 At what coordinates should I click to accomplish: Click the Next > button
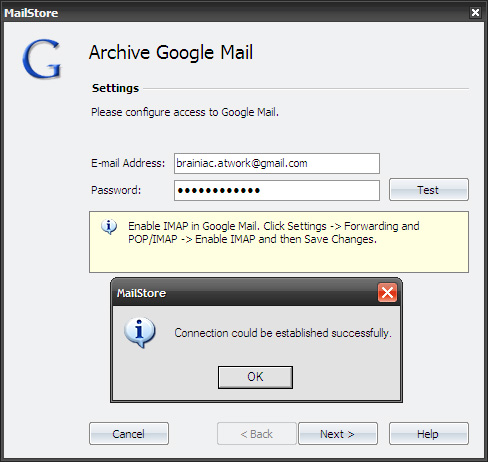[338, 434]
